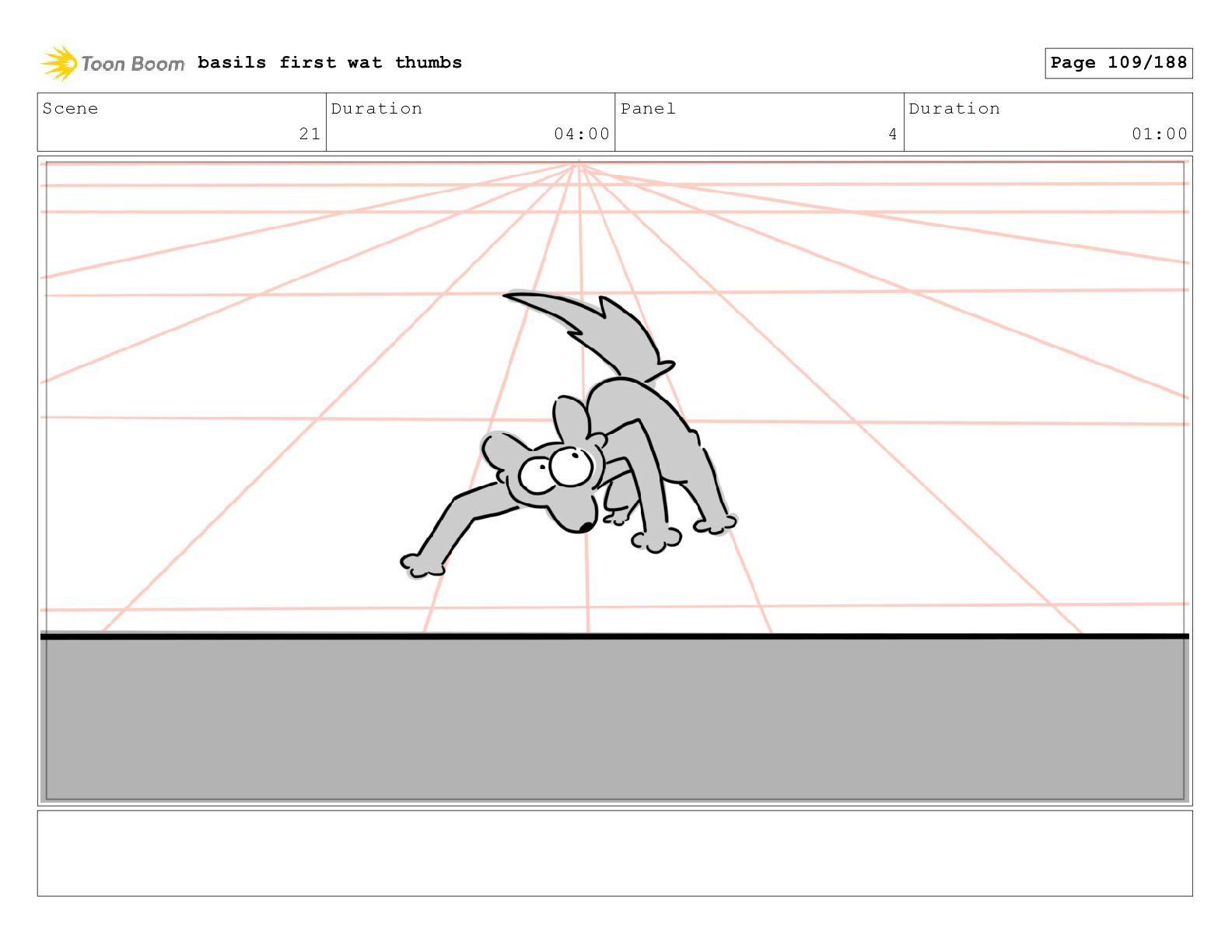Click the empty notes box below panel

614,853
